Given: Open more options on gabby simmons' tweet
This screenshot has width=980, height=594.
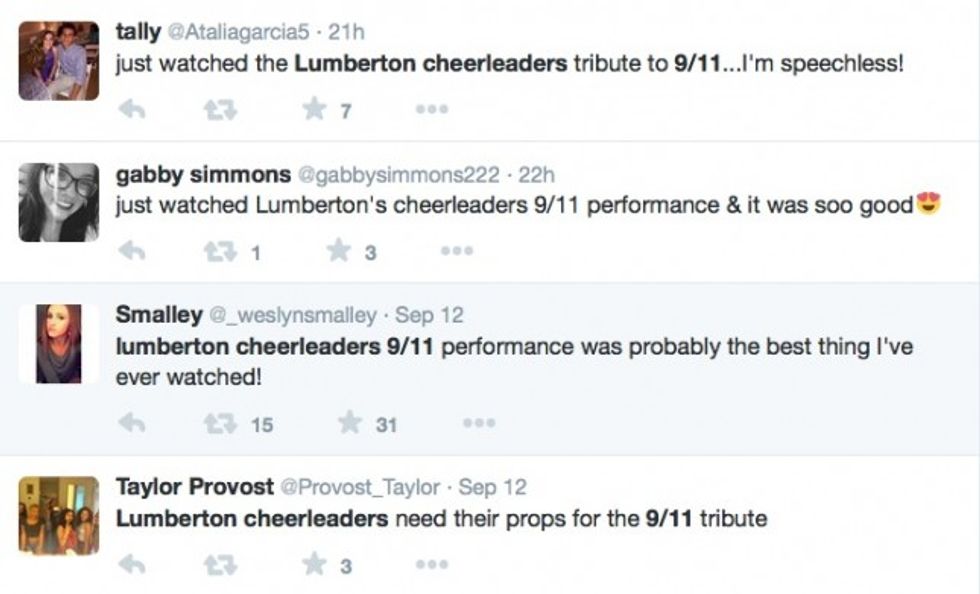Looking at the screenshot, I should (x=455, y=252).
